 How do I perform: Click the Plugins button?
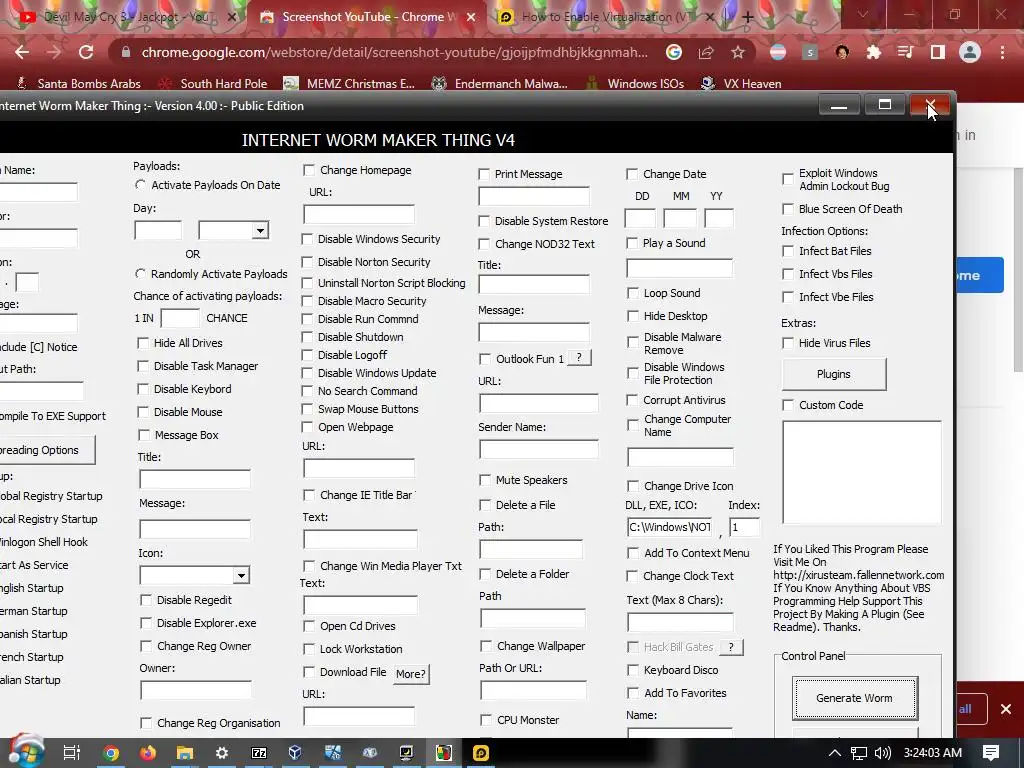tap(834, 374)
